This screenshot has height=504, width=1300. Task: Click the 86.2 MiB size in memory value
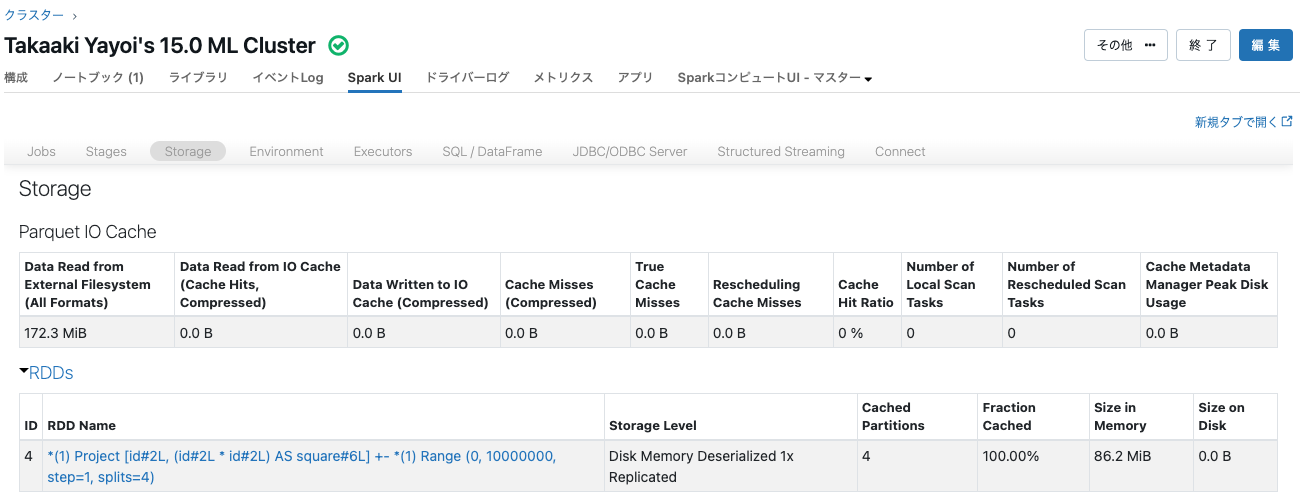click(x=1123, y=456)
